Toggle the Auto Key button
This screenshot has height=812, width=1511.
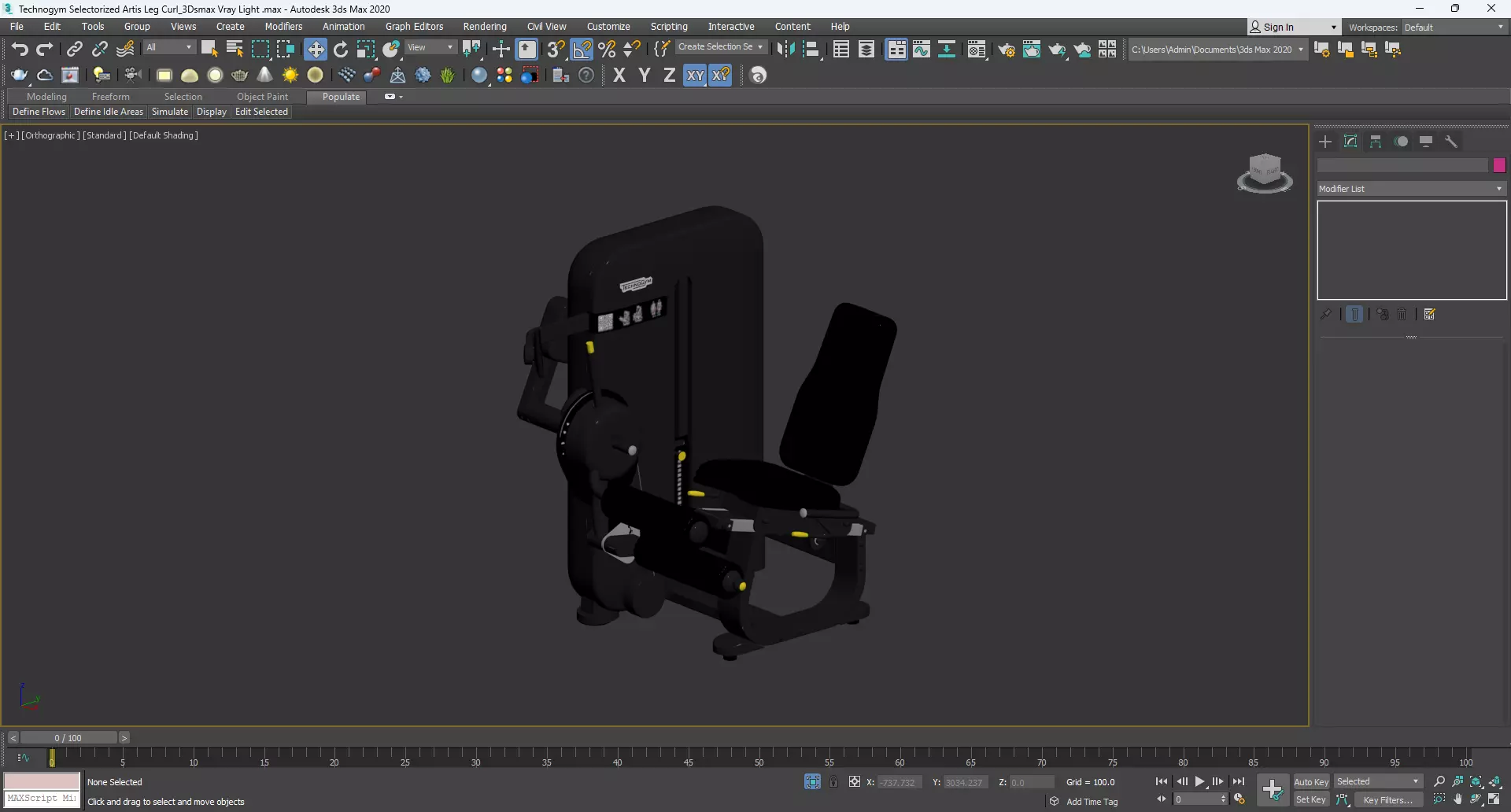[x=1311, y=781]
